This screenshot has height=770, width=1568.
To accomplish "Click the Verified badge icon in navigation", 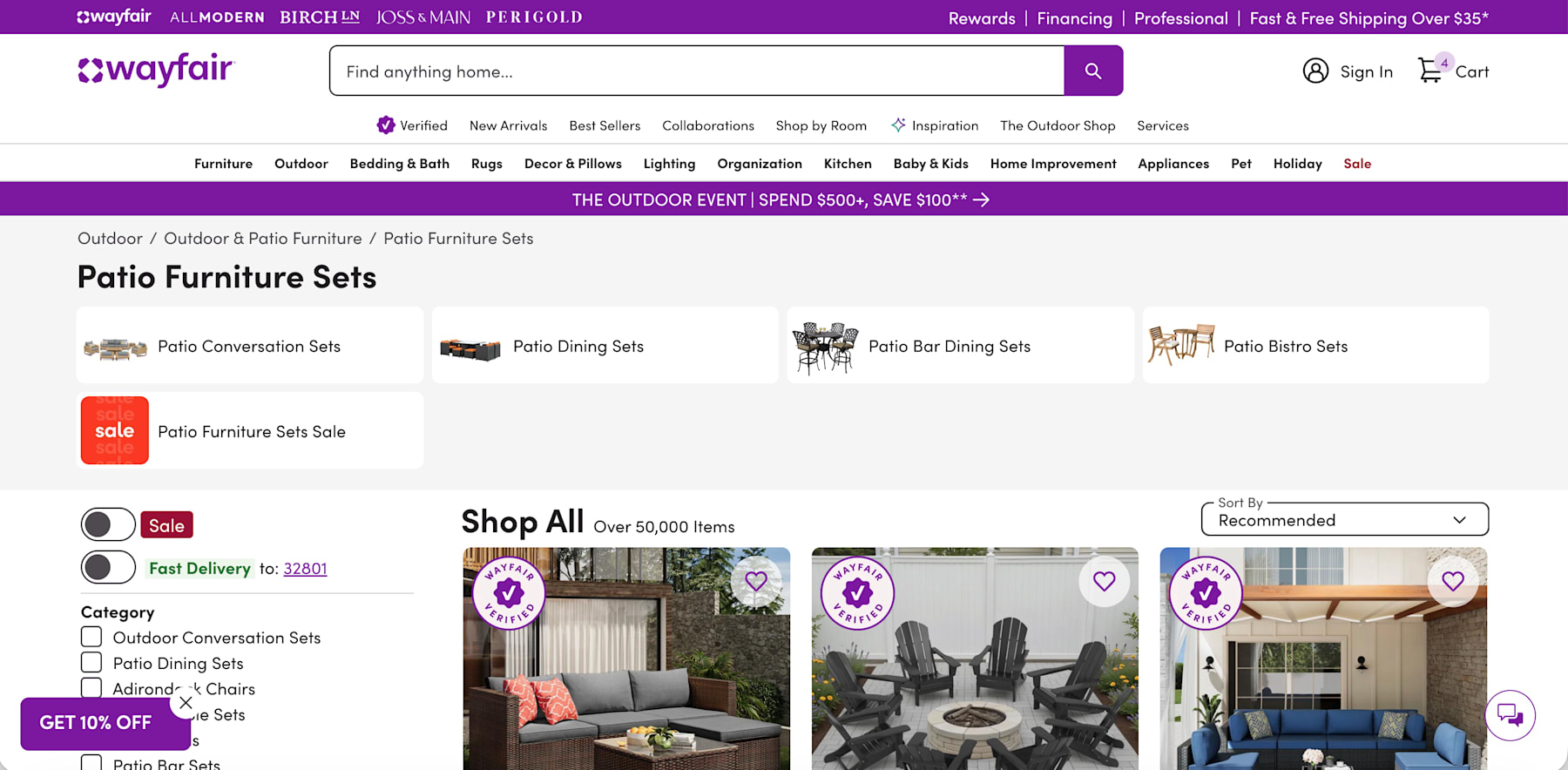I will 385,125.
